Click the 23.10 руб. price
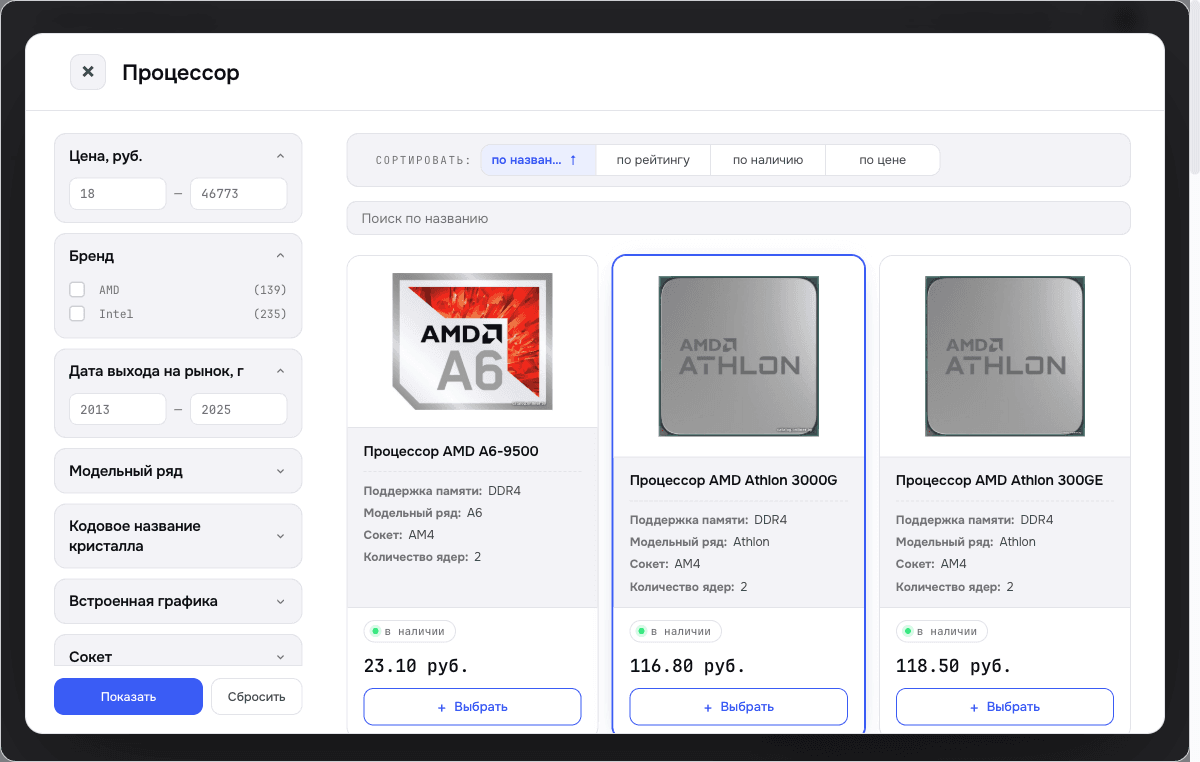 click(x=416, y=665)
